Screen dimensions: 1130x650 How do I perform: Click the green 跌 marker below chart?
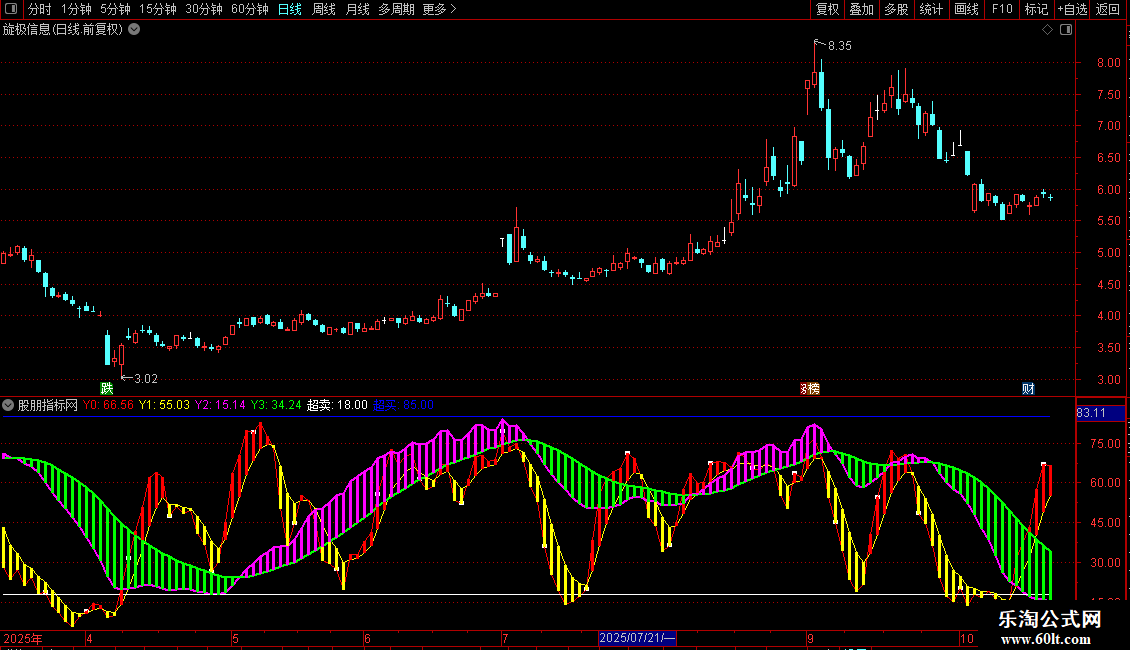coord(107,388)
